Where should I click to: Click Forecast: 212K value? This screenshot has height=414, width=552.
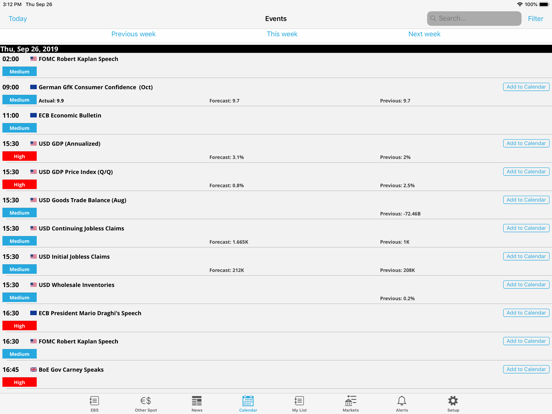227,270
